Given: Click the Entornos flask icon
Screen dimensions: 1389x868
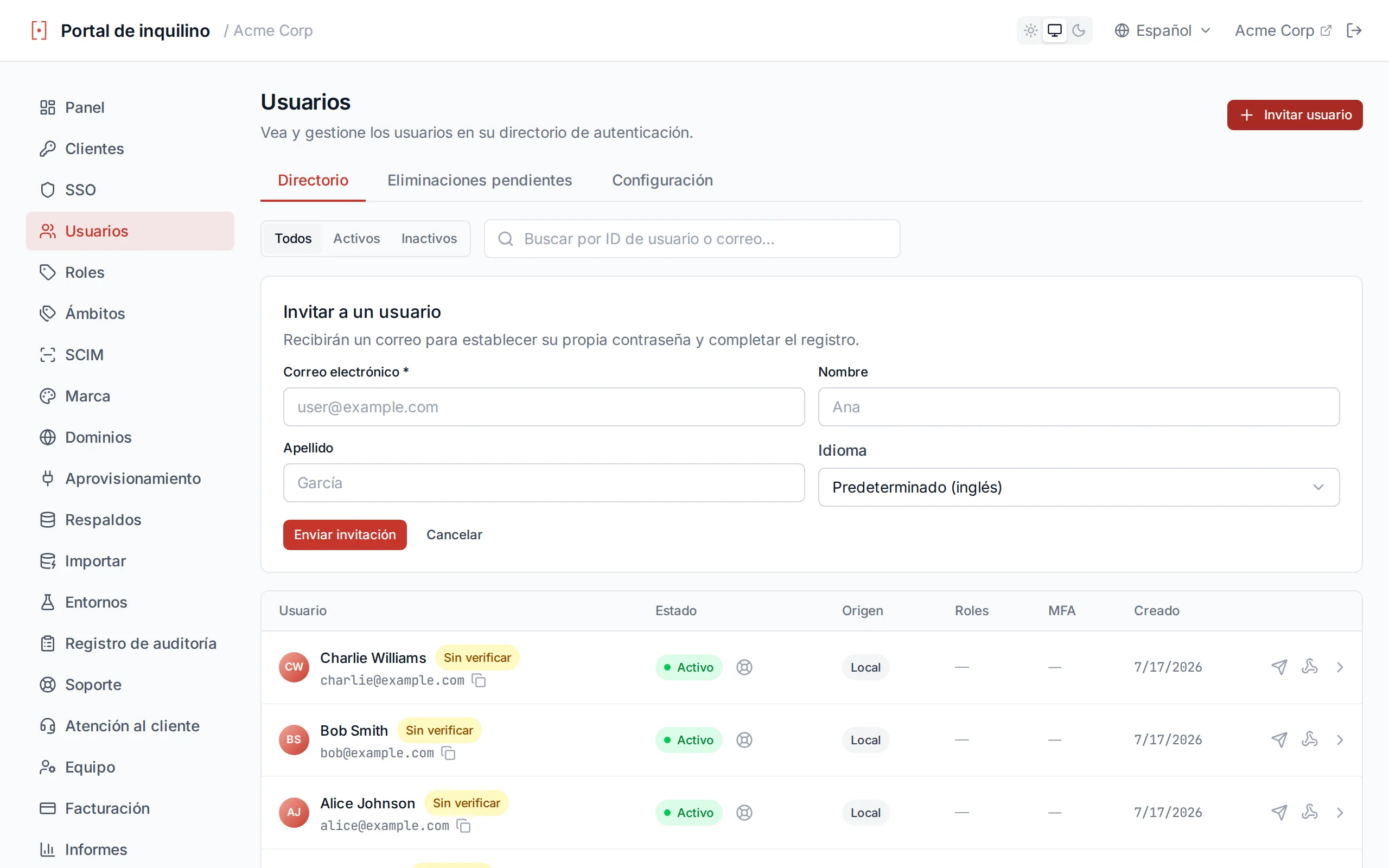Looking at the screenshot, I should (48, 602).
